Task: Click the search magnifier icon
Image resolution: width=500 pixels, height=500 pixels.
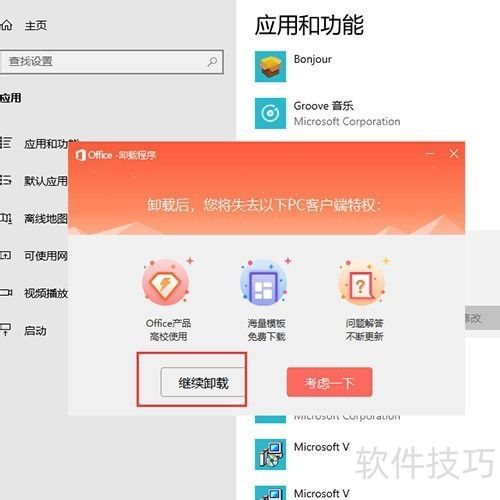Action: click(212, 62)
